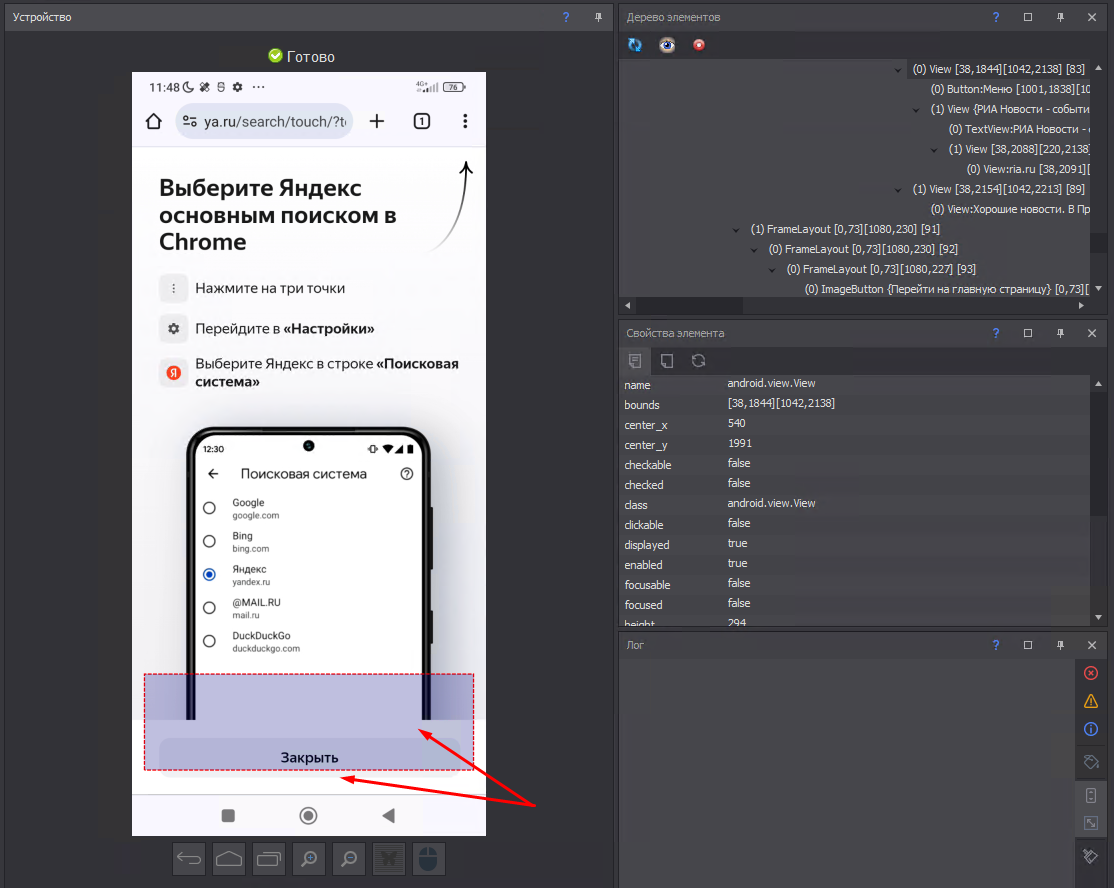
Task: Collapse FrameLayout [92] node
Action: (x=754, y=249)
